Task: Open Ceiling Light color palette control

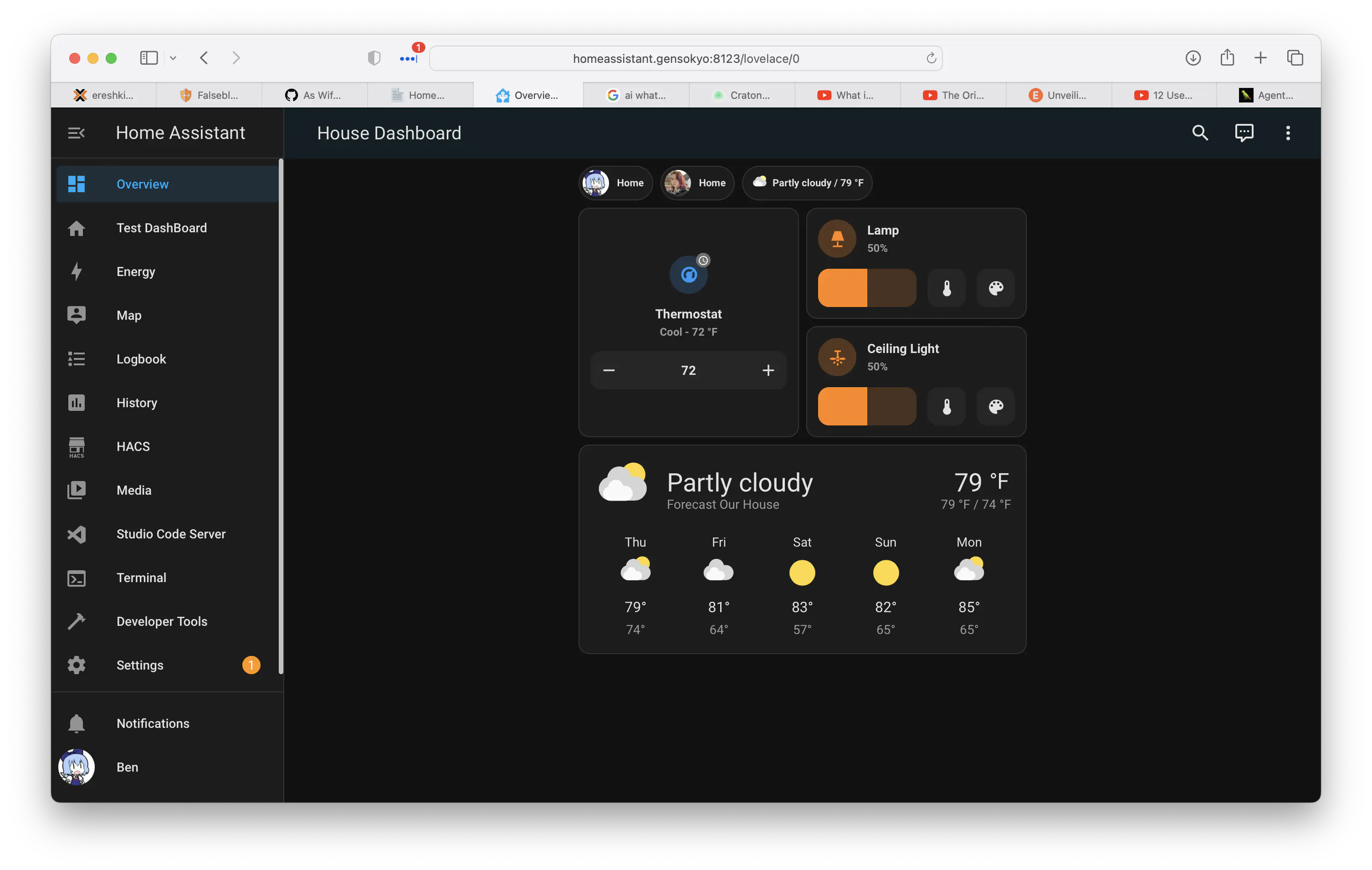Action: [x=995, y=407]
